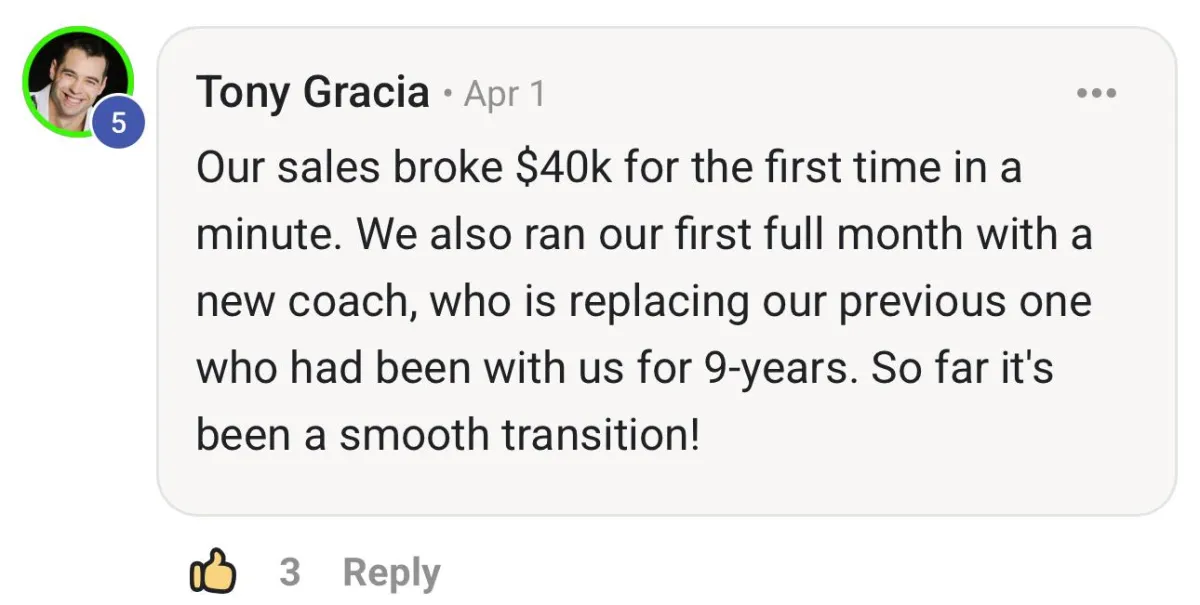This screenshot has height=605, width=1200.
Task: Click the level 5 badge on avatar
Action: point(119,124)
